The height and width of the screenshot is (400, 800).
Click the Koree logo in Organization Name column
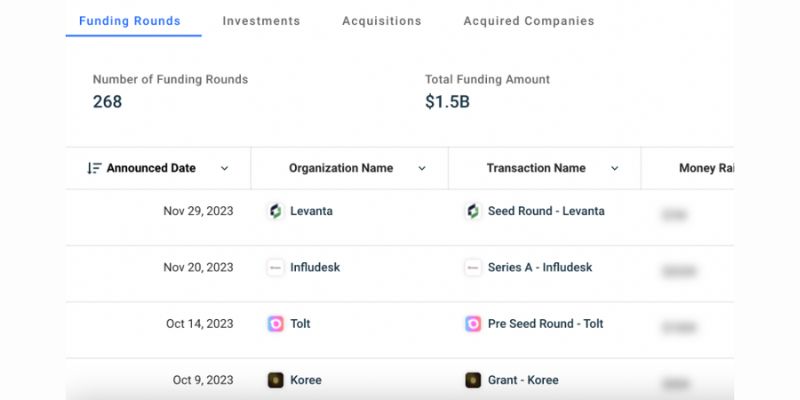click(x=276, y=380)
